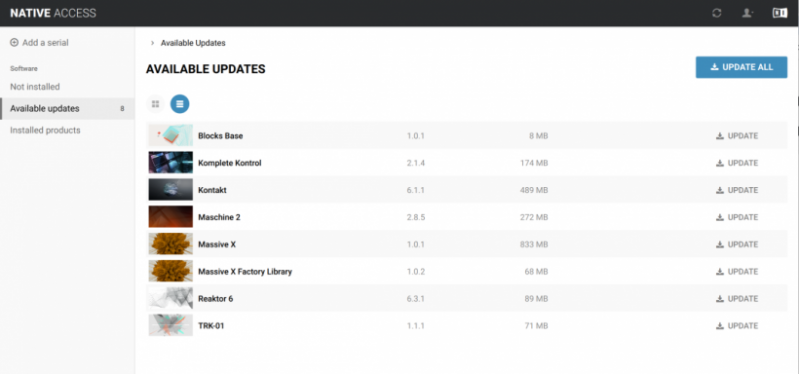Click the Available Updates breadcrumb
This screenshot has width=800, height=374.
[x=193, y=43]
